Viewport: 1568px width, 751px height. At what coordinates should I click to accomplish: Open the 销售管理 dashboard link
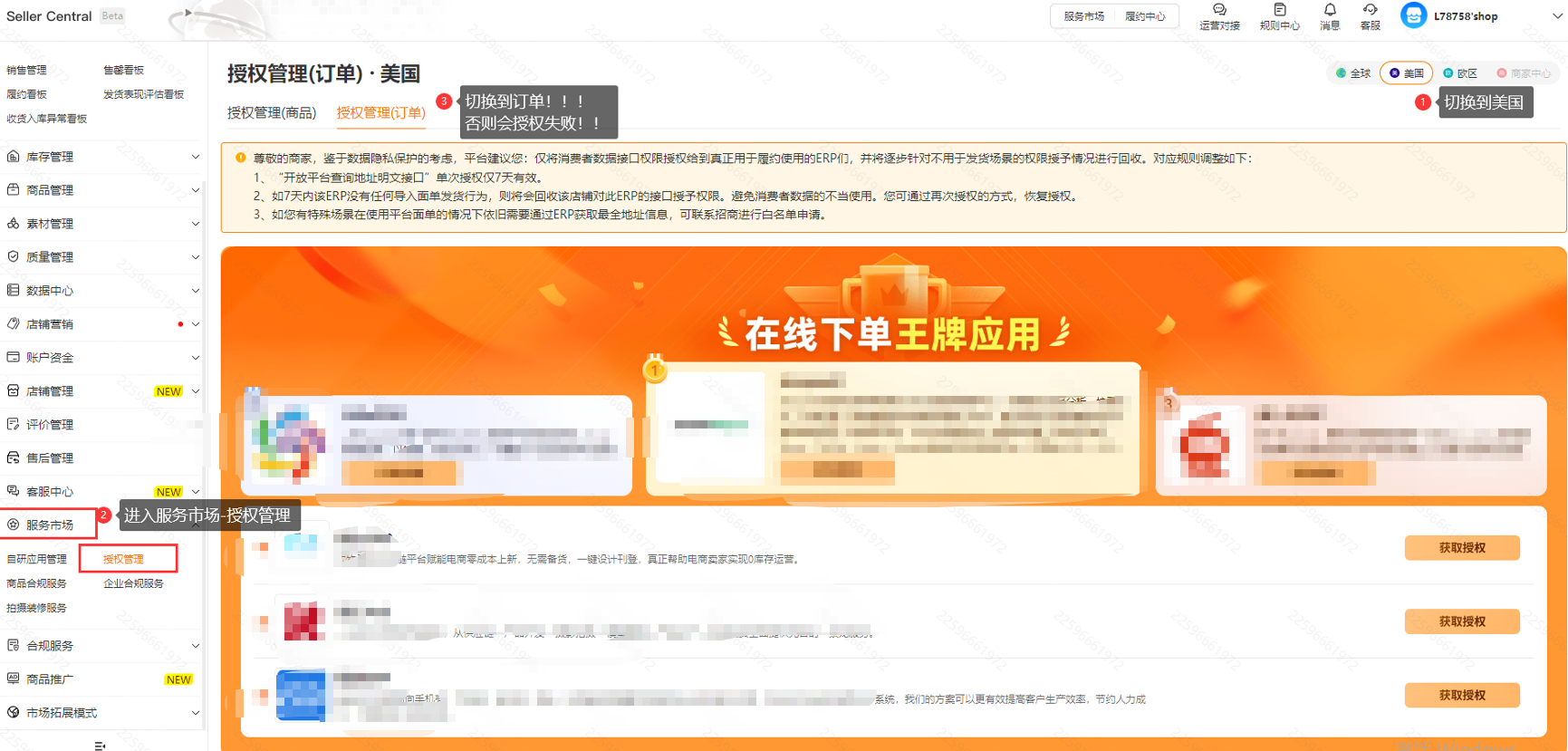coord(26,70)
